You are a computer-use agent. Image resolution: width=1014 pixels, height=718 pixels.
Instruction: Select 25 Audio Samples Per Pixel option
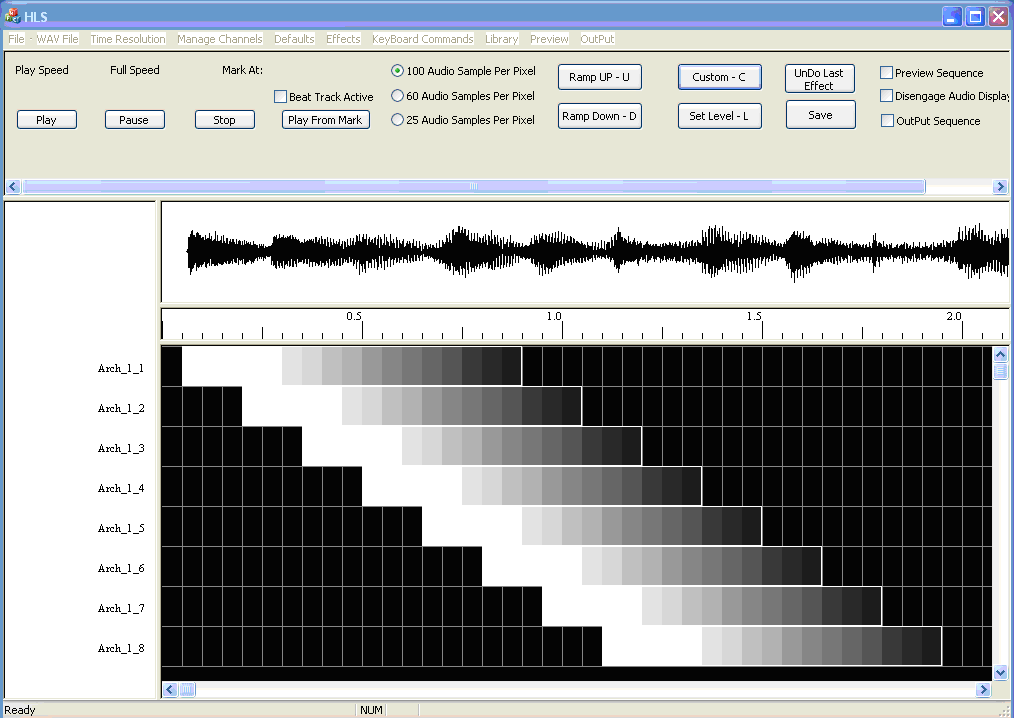coord(398,120)
